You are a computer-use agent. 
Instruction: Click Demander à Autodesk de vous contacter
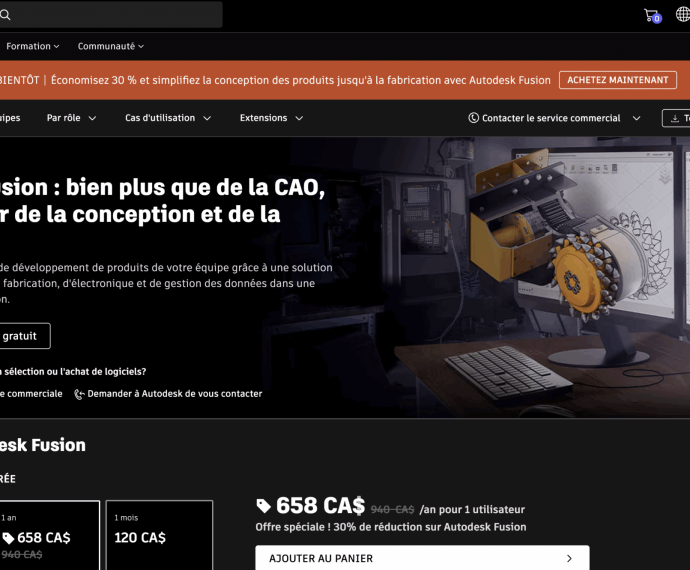pyautogui.click(x=174, y=394)
